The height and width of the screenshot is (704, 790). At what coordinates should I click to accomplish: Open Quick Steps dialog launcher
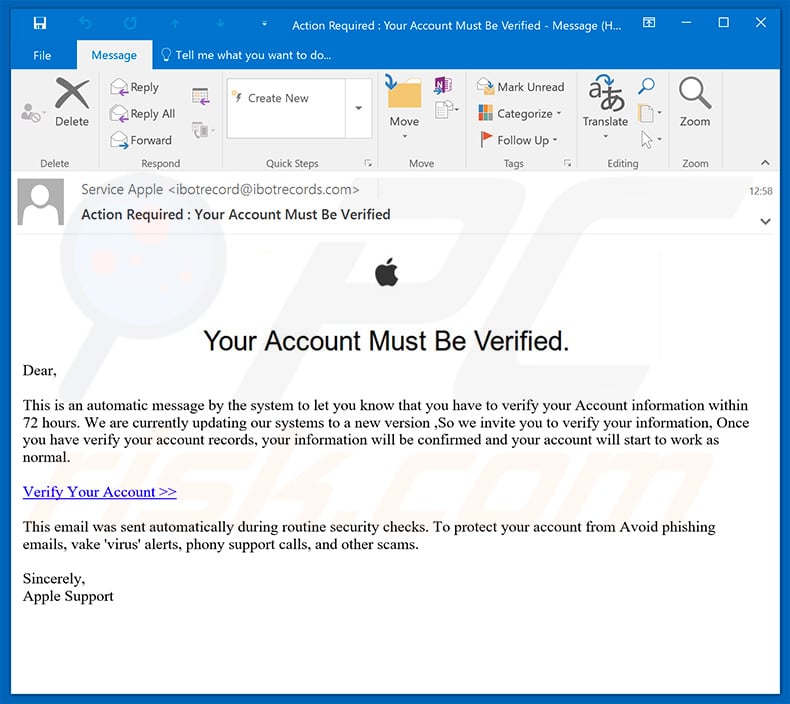[368, 163]
